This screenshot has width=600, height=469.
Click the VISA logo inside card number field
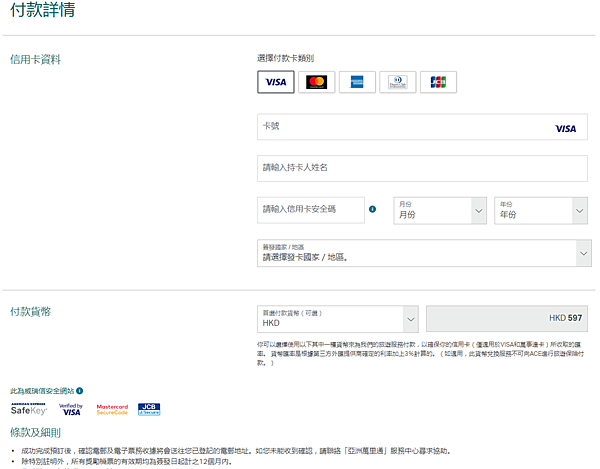click(566, 129)
